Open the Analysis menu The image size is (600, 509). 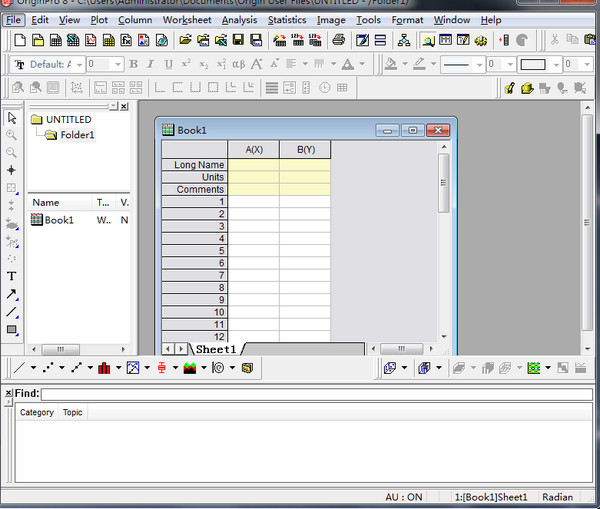(239, 20)
